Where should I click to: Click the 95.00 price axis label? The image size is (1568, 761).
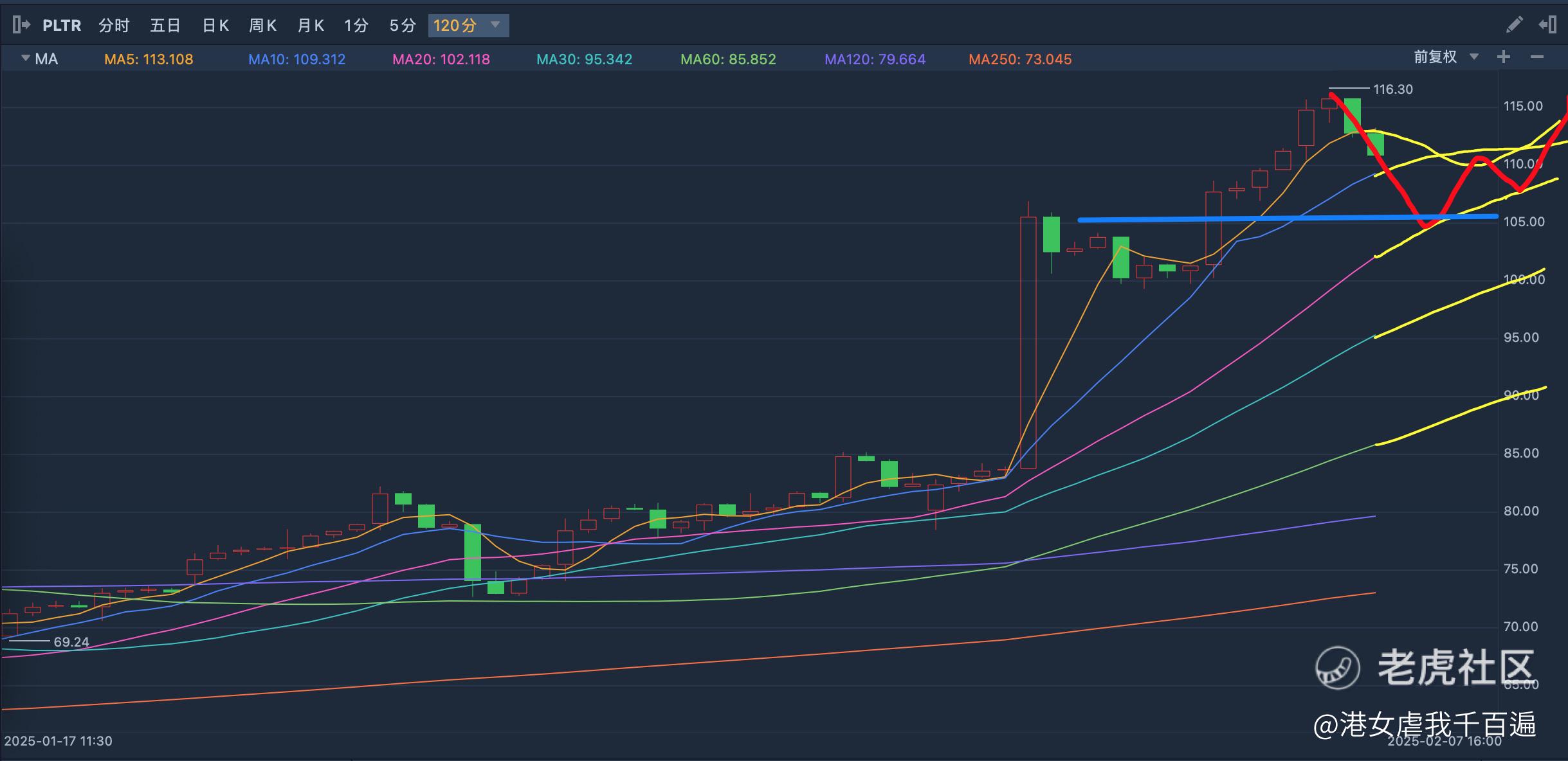pyautogui.click(x=1521, y=337)
